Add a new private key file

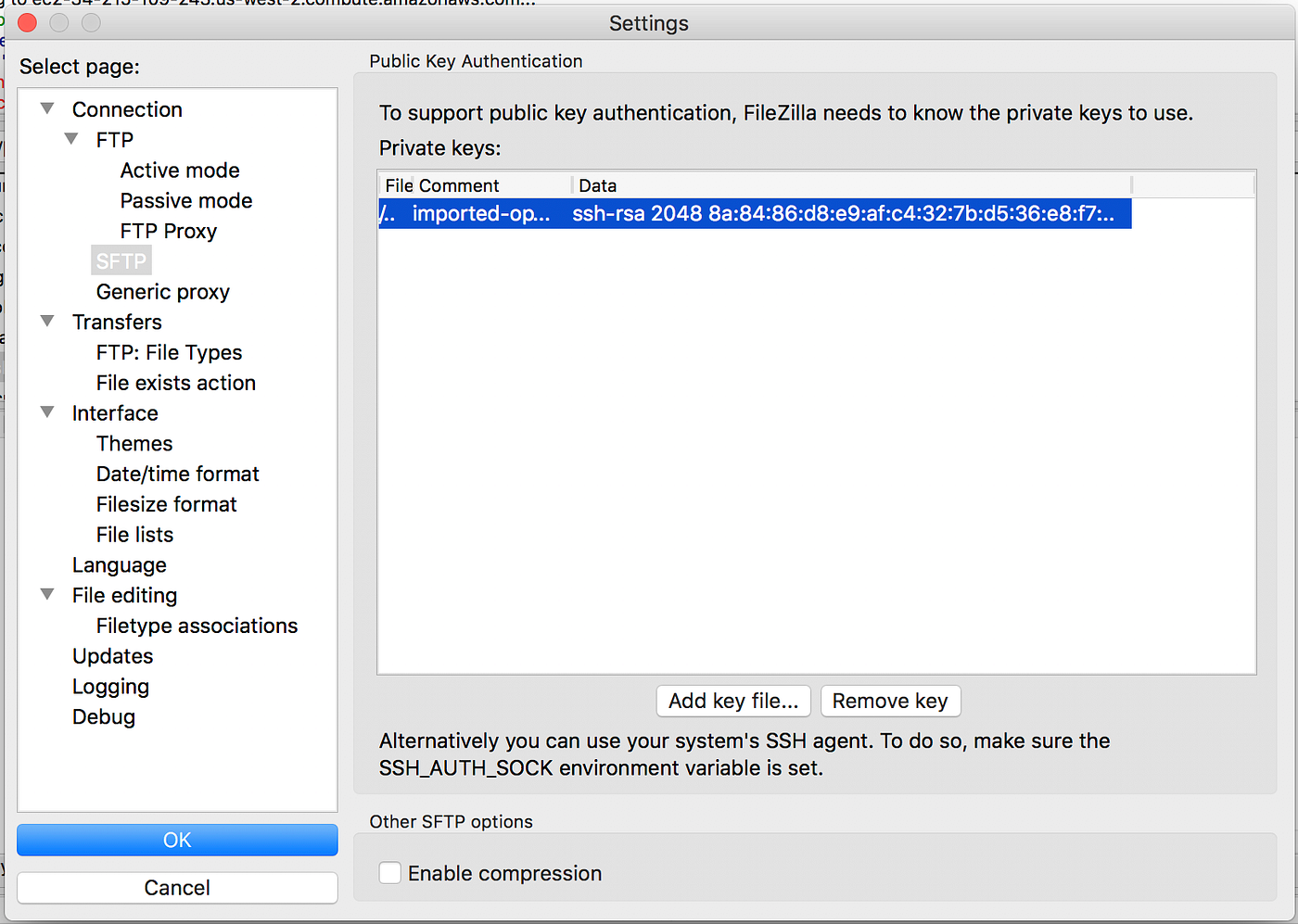click(732, 701)
